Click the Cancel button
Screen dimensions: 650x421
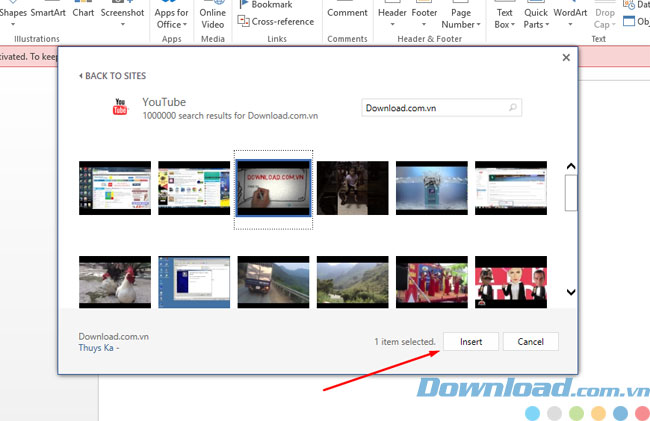530,341
